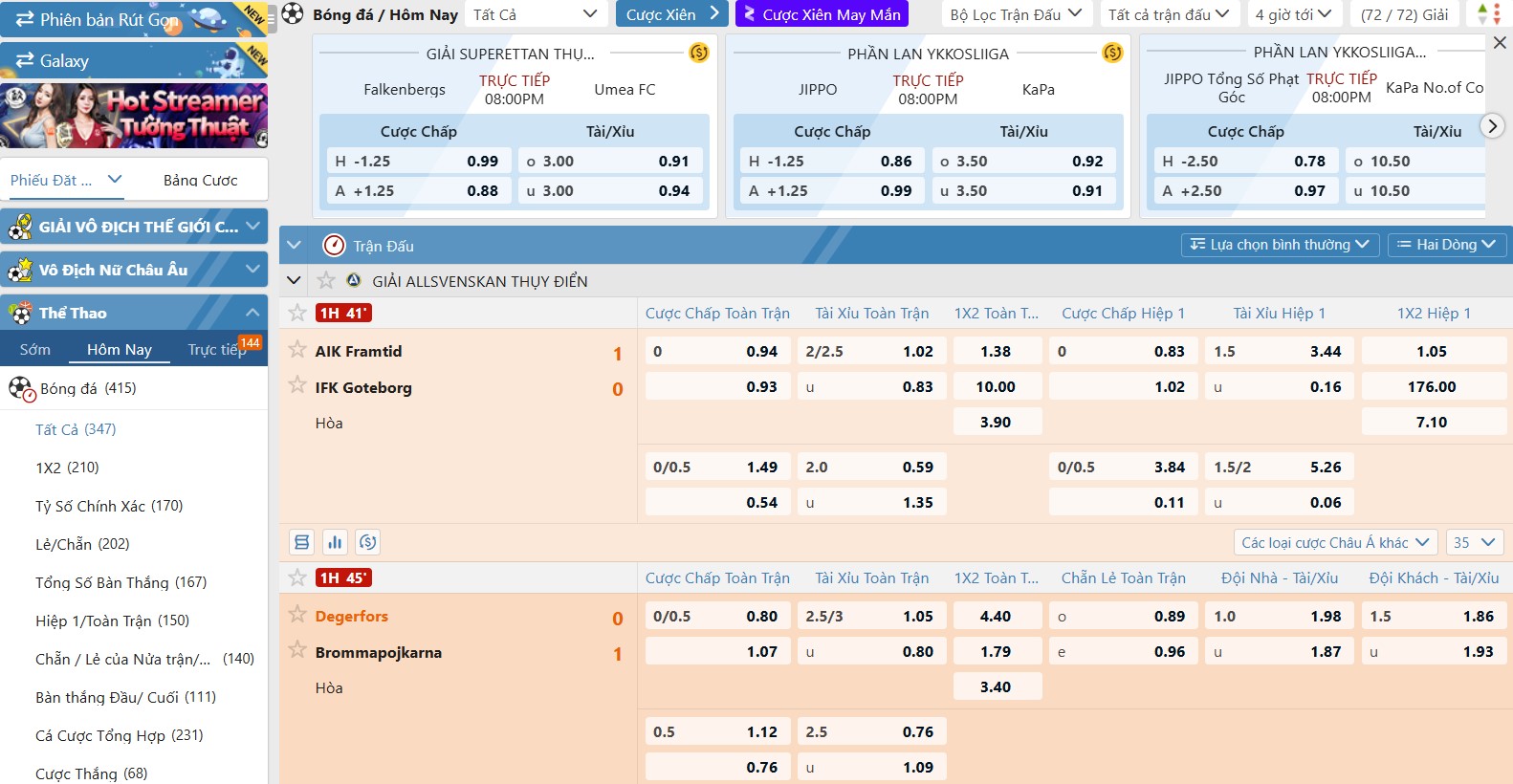The width and height of the screenshot is (1513, 784).
Task: Expand Các loại cược Châu Á khác dropdown
Action: (x=1335, y=543)
